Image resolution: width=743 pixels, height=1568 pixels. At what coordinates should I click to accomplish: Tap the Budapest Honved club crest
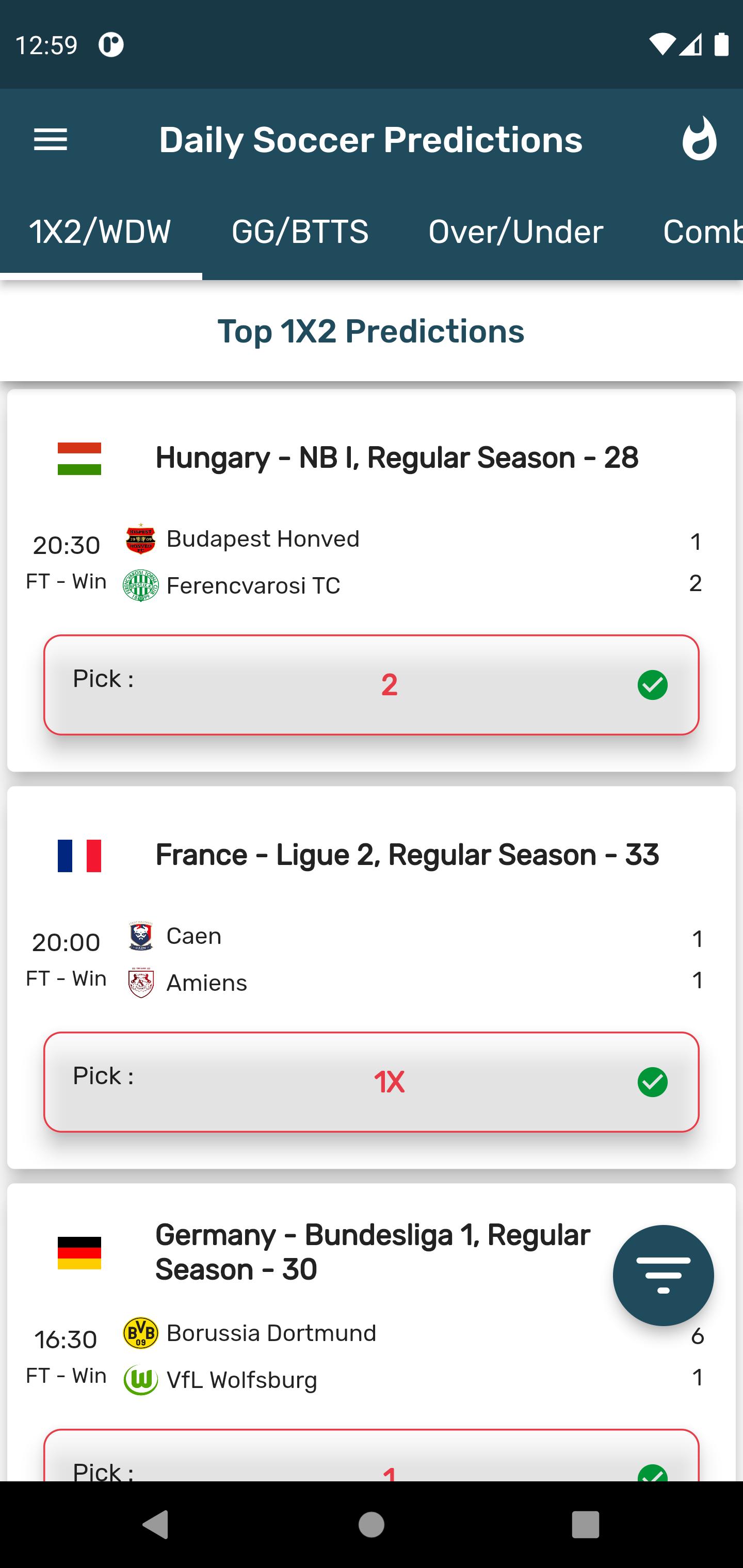[141, 538]
